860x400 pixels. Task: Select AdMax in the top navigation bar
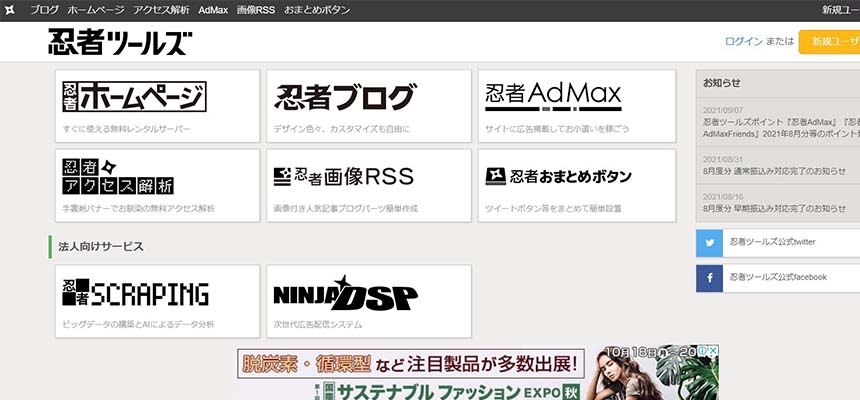[212, 9]
